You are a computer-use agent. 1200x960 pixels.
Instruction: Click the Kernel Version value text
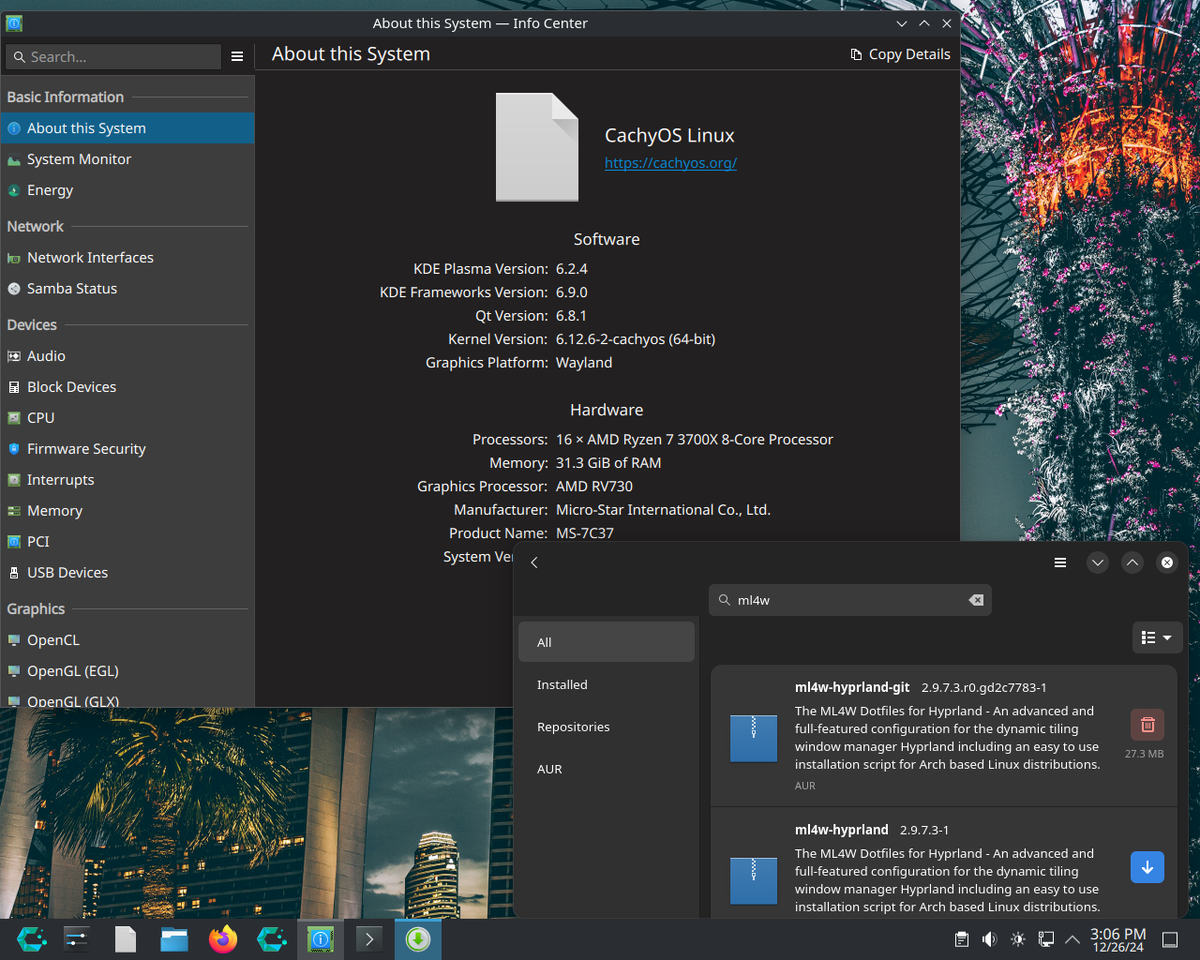point(635,339)
